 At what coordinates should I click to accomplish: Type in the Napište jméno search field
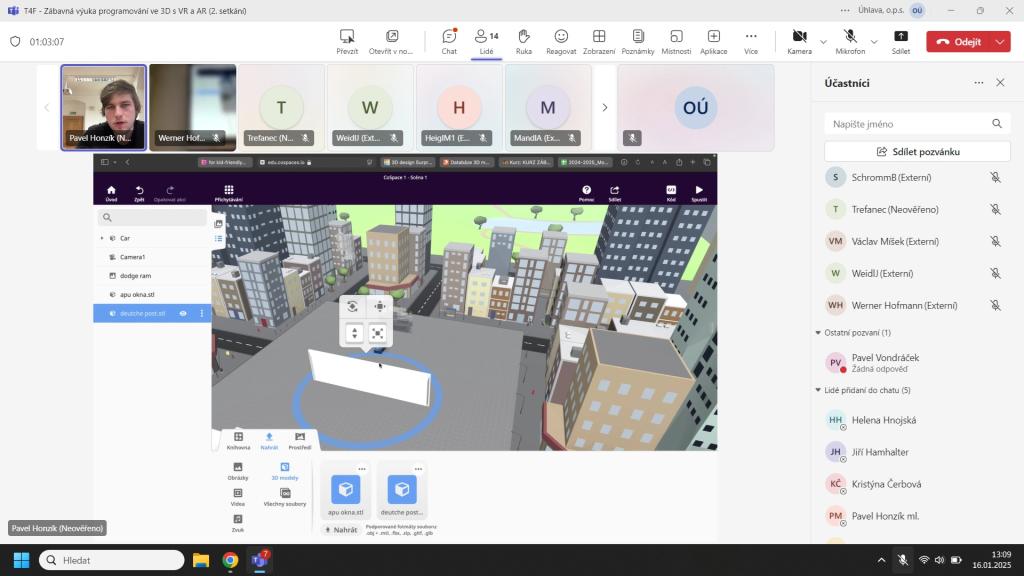pos(905,123)
